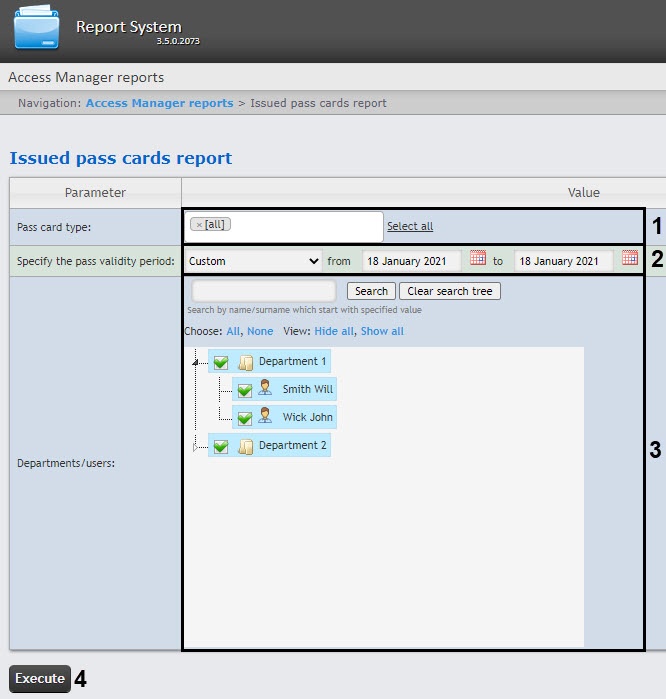
Task: Click the 'Parameter' column header
Action: pyautogui.click(x=95, y=193)
